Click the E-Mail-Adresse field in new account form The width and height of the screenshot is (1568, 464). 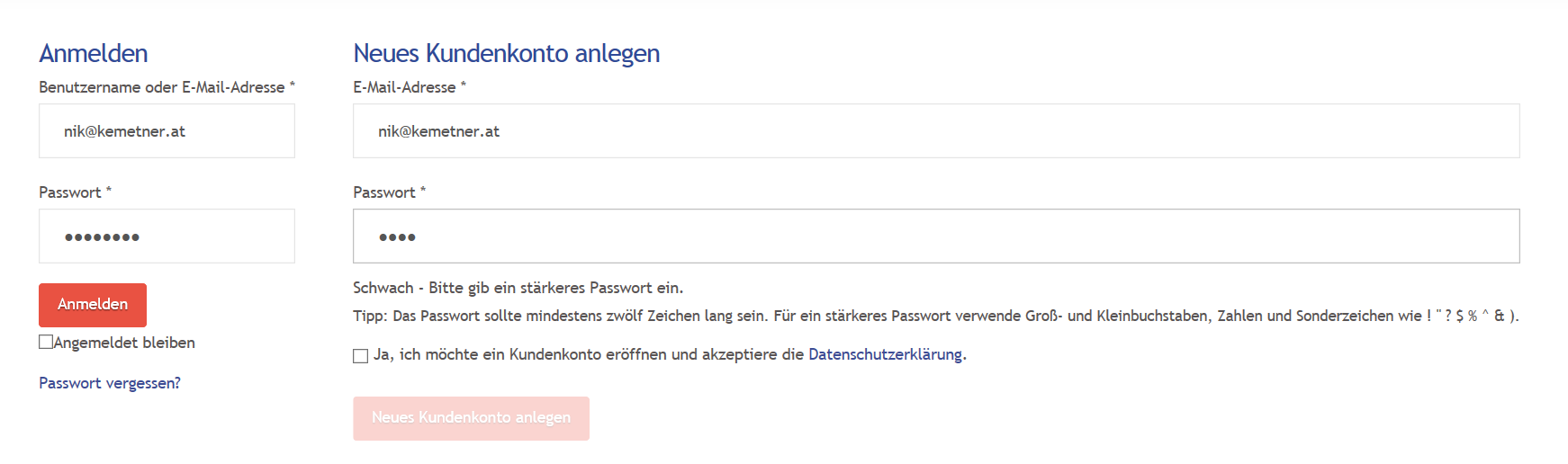tap(936, 131)
